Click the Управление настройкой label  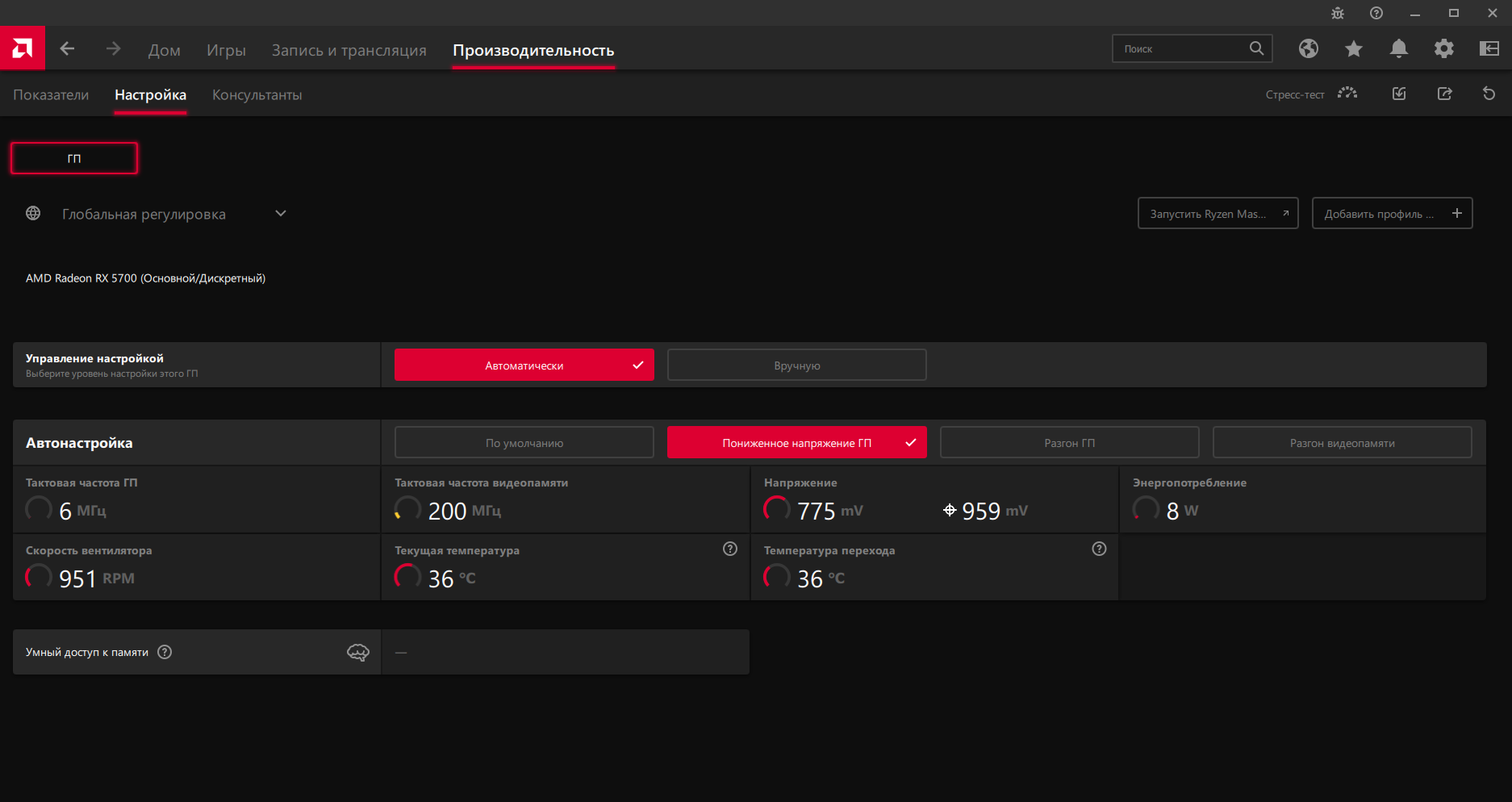94,358
